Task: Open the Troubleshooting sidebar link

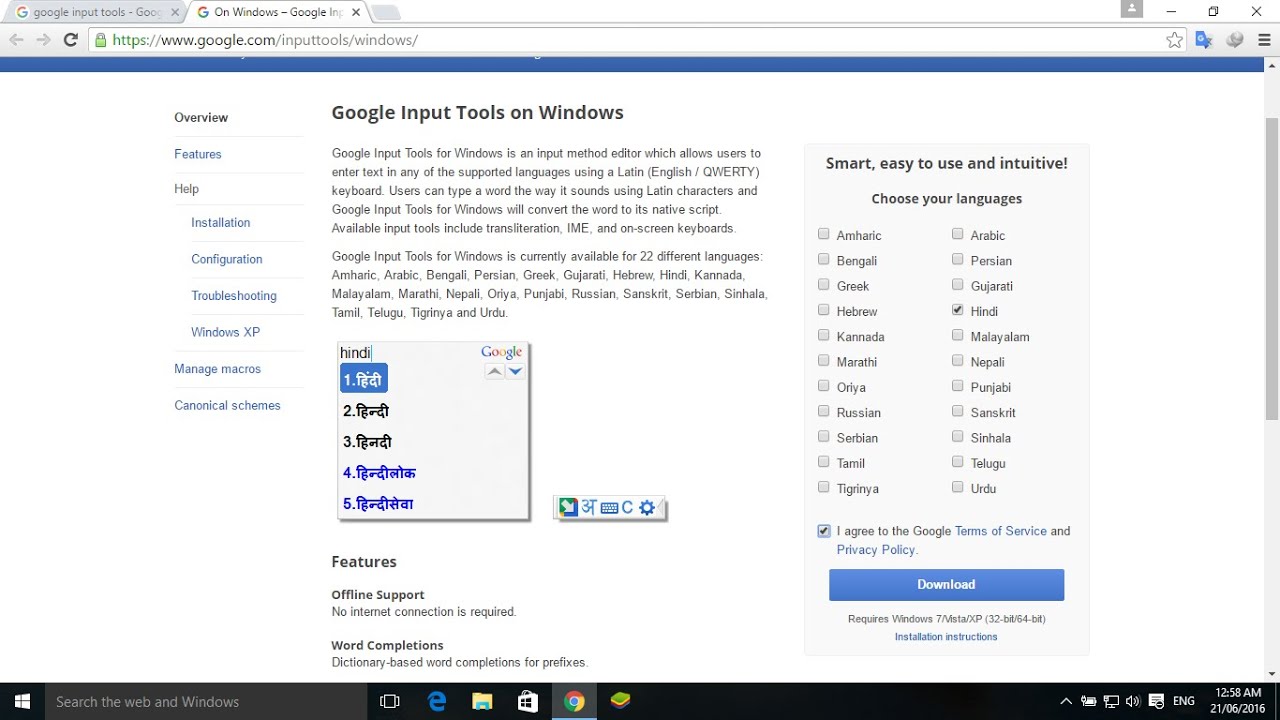Action: (234, 296)
